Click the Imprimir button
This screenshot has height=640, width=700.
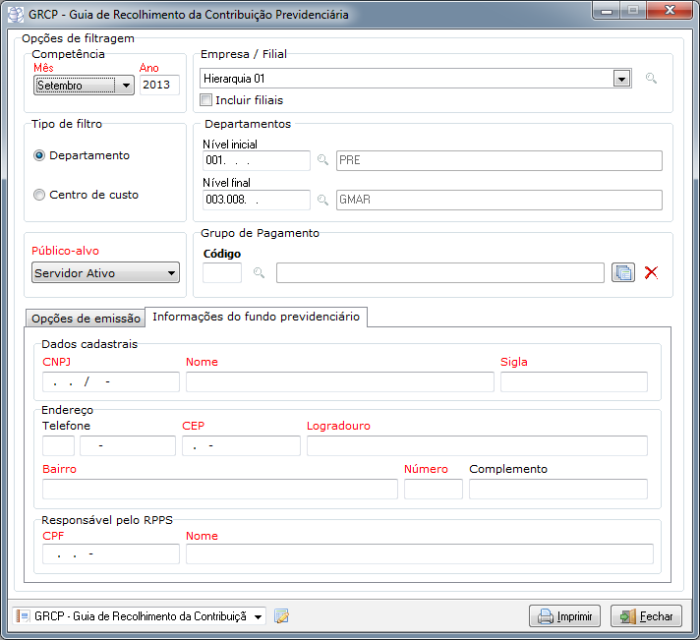(565, 616)
